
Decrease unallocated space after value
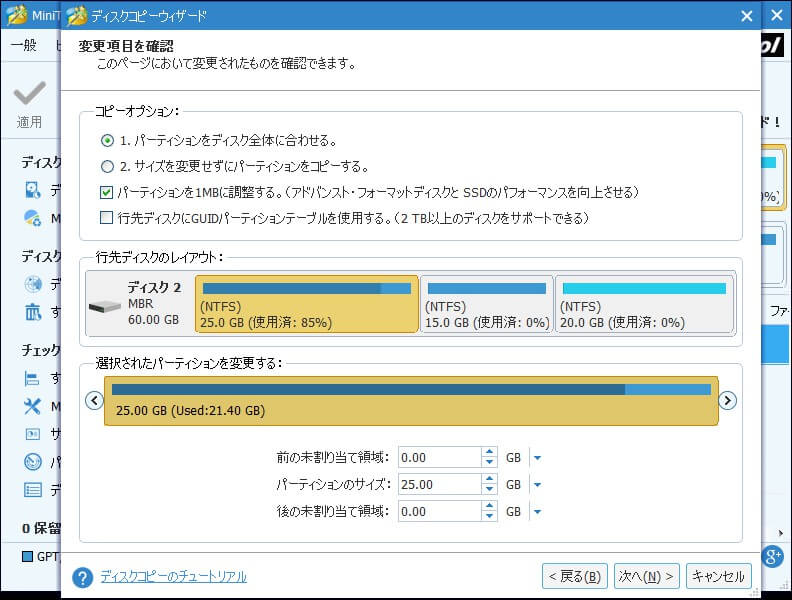pyautogui.click(x=489, y=517)
